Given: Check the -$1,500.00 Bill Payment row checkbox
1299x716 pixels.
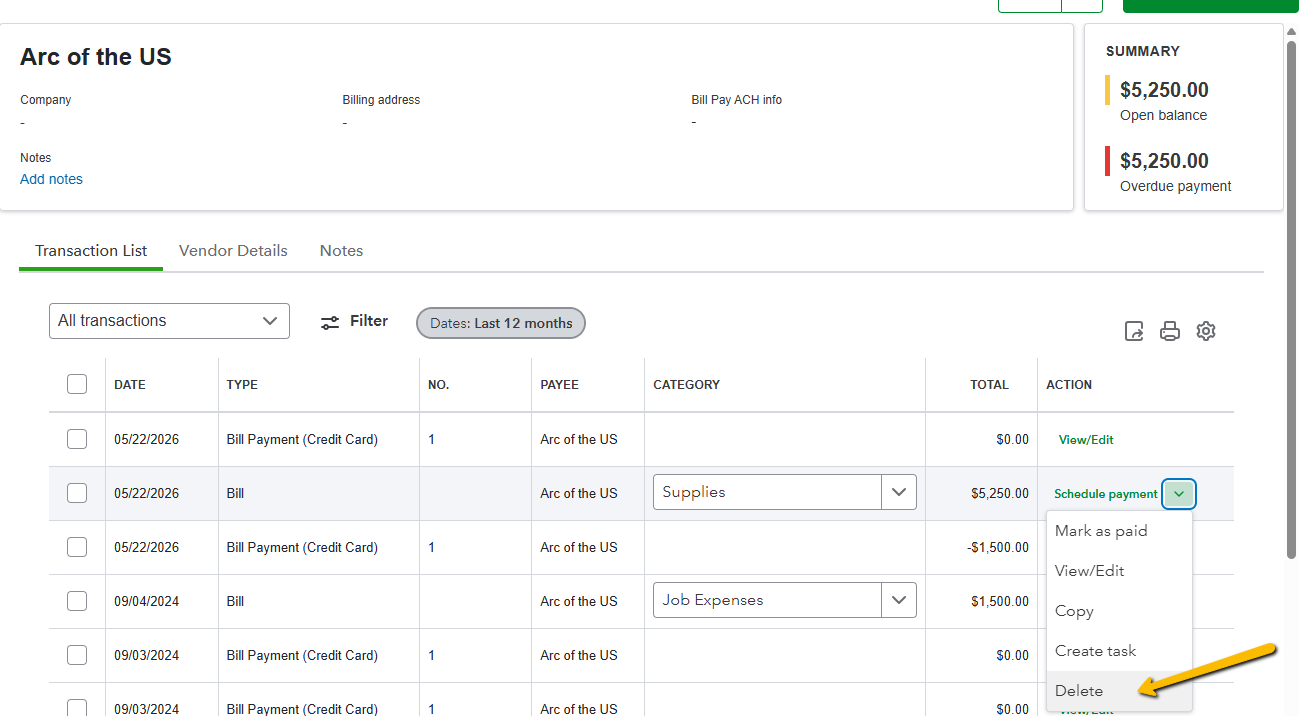Looking at the screenshot, I should 77,547.
